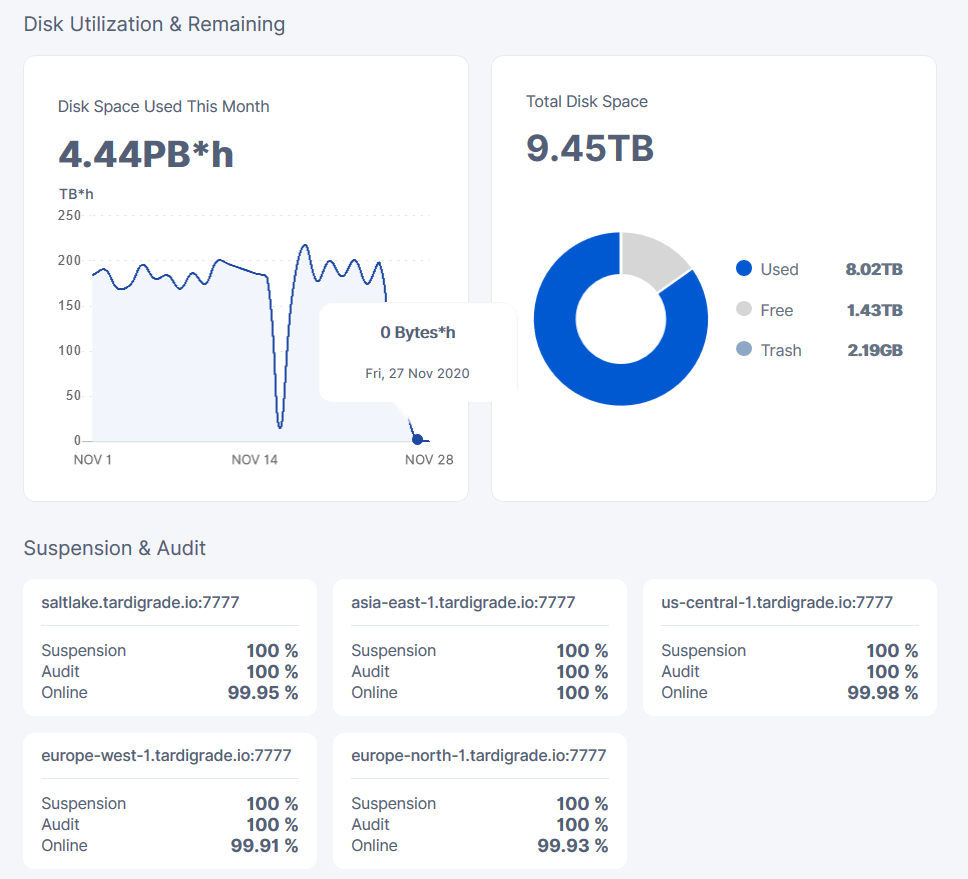Screen dimensions: 968x879
Task: Click the gray Free segment of the donut chart
Action: (x=652, y=256)
